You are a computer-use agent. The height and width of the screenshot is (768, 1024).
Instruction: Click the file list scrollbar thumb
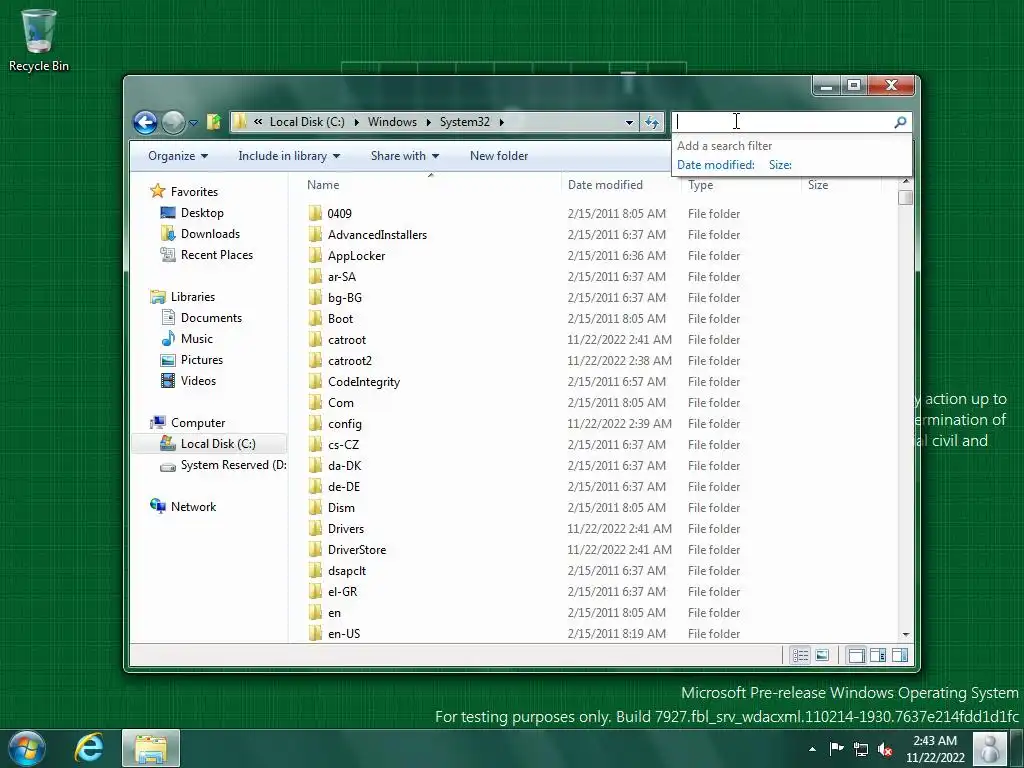905,197
